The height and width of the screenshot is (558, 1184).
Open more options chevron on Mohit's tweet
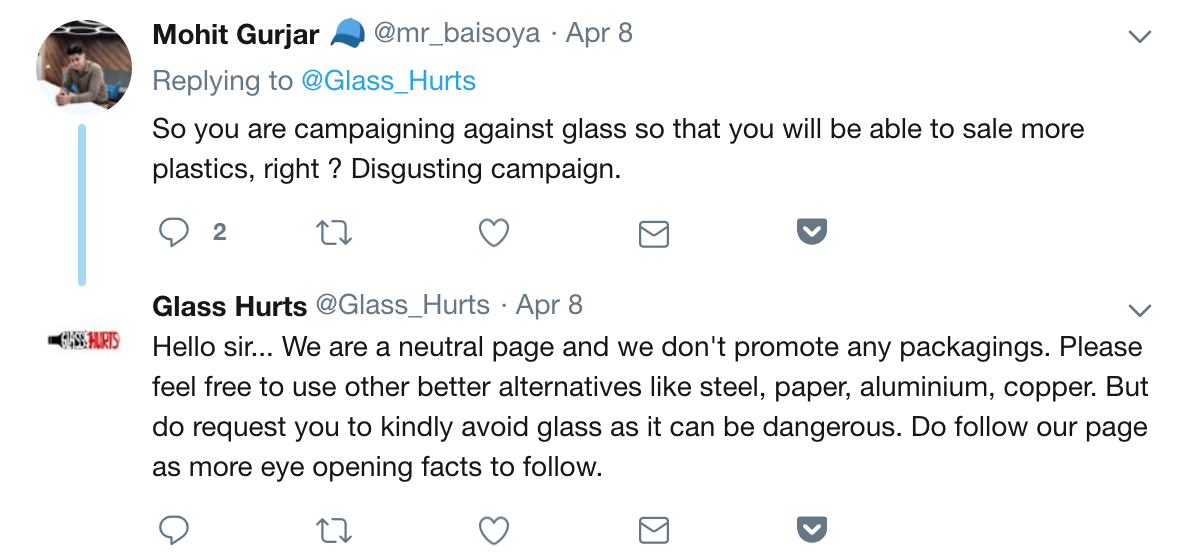(x=1139, y=37)
